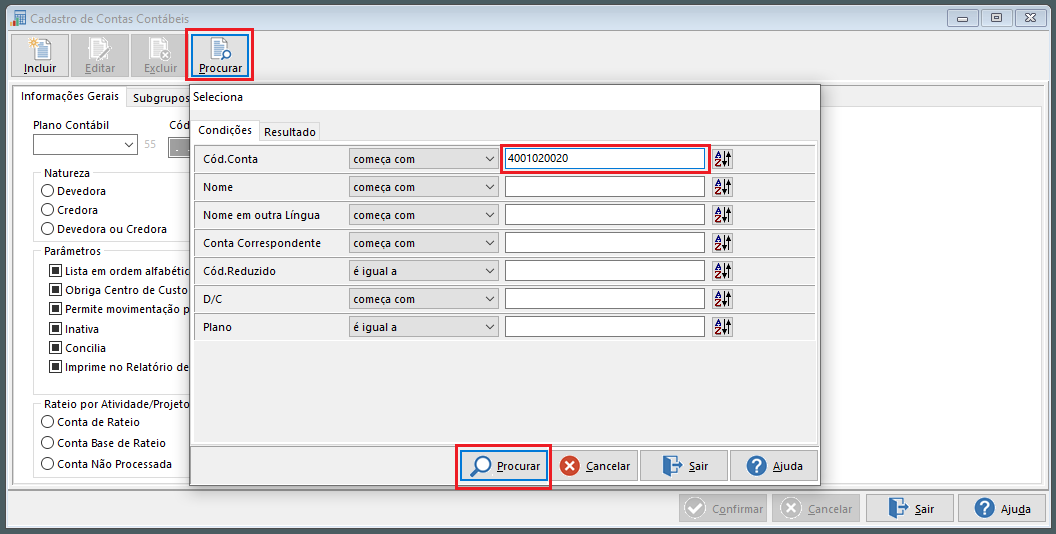Click sort icon for Conta Correspondente

coord(722,243)
